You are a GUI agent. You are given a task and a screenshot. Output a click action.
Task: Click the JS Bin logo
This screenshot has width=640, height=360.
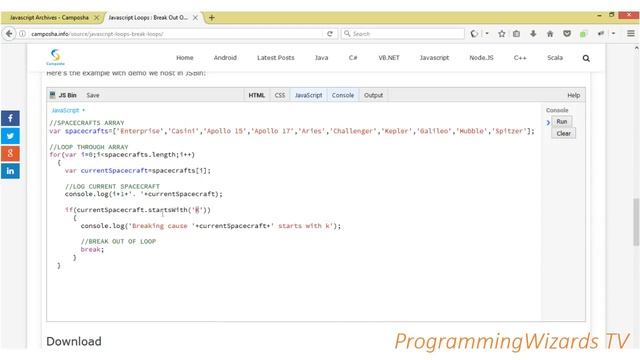click(x=63, y=95)
